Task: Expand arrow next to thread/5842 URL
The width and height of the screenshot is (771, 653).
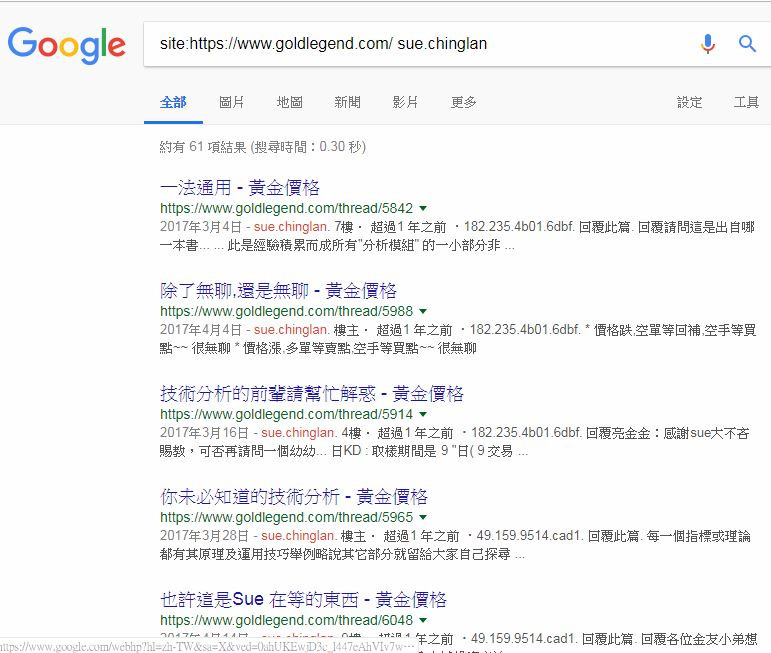Action: 423,209
